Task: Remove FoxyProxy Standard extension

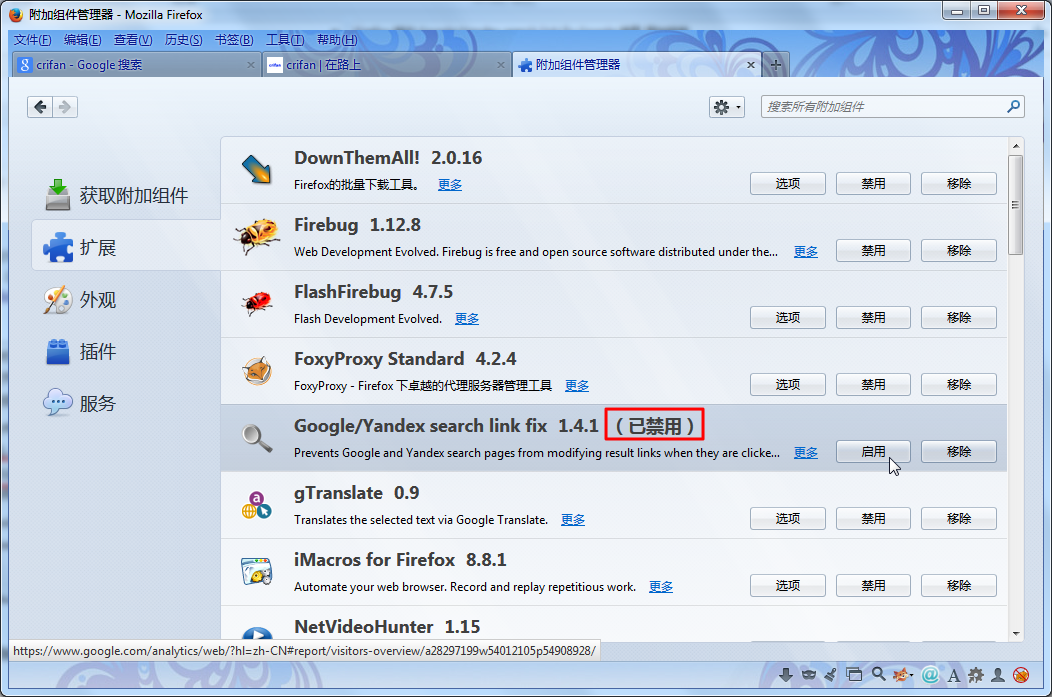Action: coord(959,384)
